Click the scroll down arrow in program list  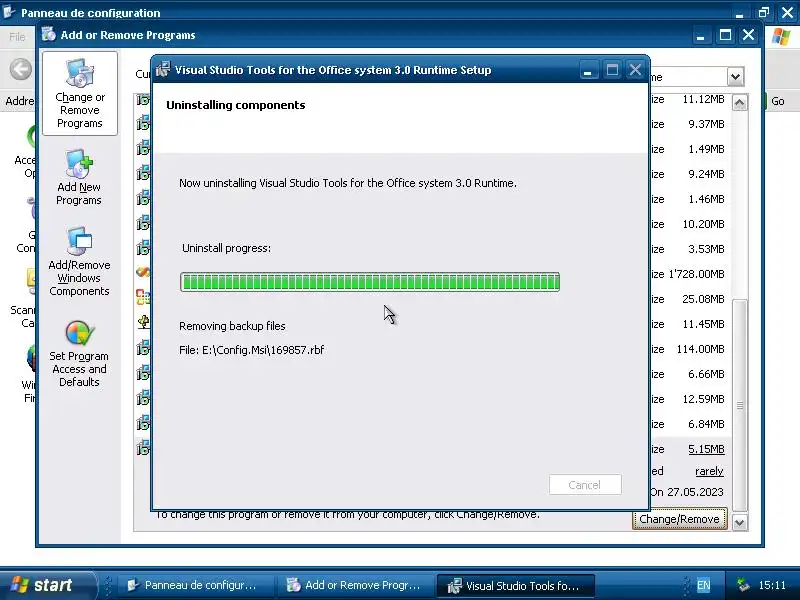point(739,522)
